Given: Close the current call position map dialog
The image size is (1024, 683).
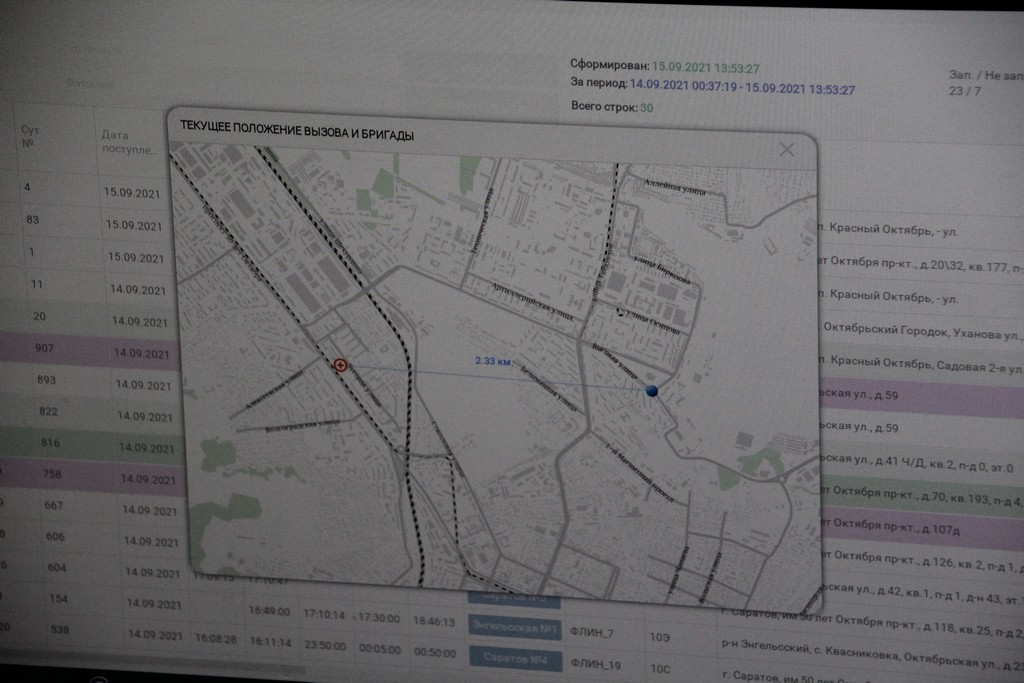Looking at the screenshot, I should pos(786,150).
